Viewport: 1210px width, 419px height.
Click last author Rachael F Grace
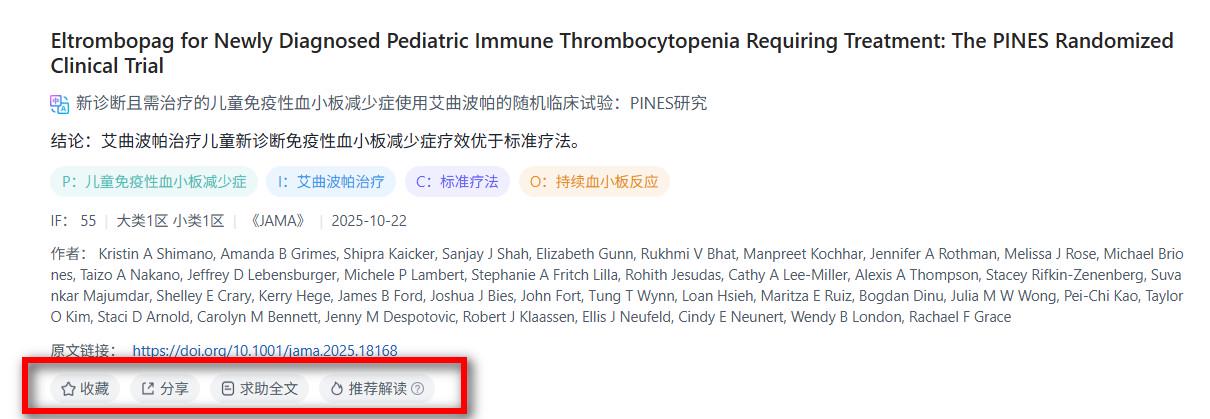pos(959,317)
